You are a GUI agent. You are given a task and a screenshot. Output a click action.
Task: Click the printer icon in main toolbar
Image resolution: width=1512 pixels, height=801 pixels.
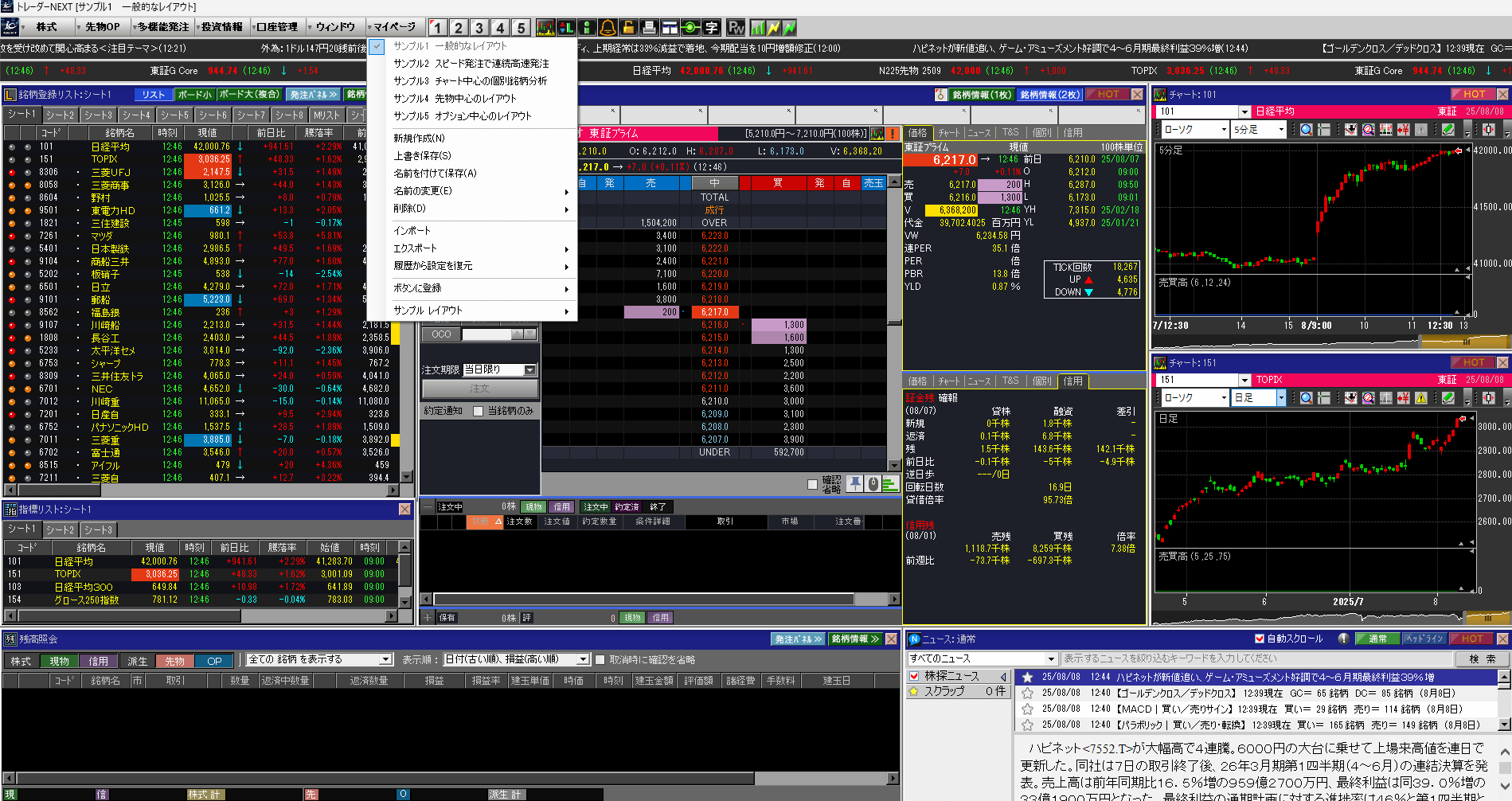pos(649,28)
